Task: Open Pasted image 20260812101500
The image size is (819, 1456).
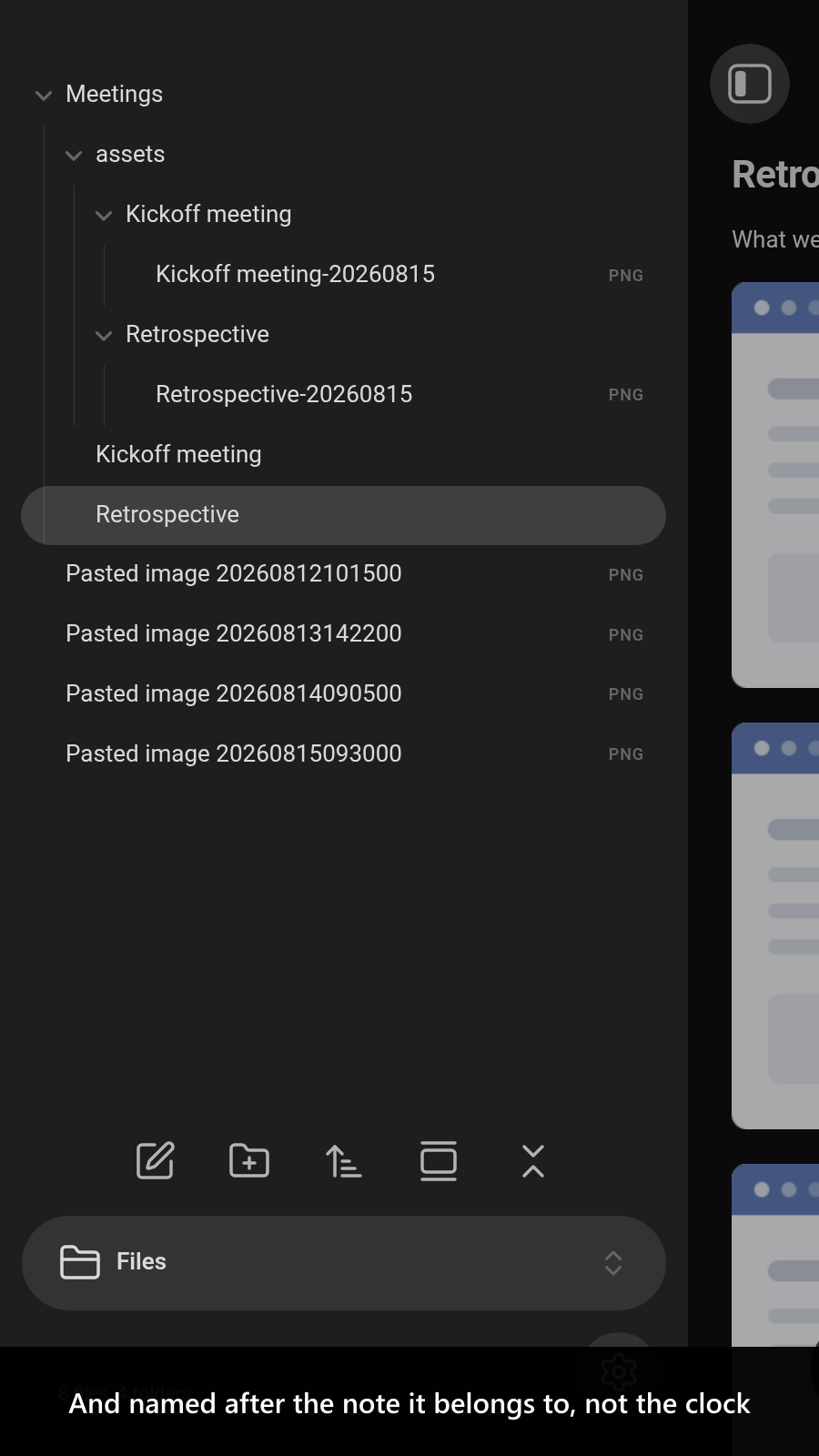Action: point(344,574)
